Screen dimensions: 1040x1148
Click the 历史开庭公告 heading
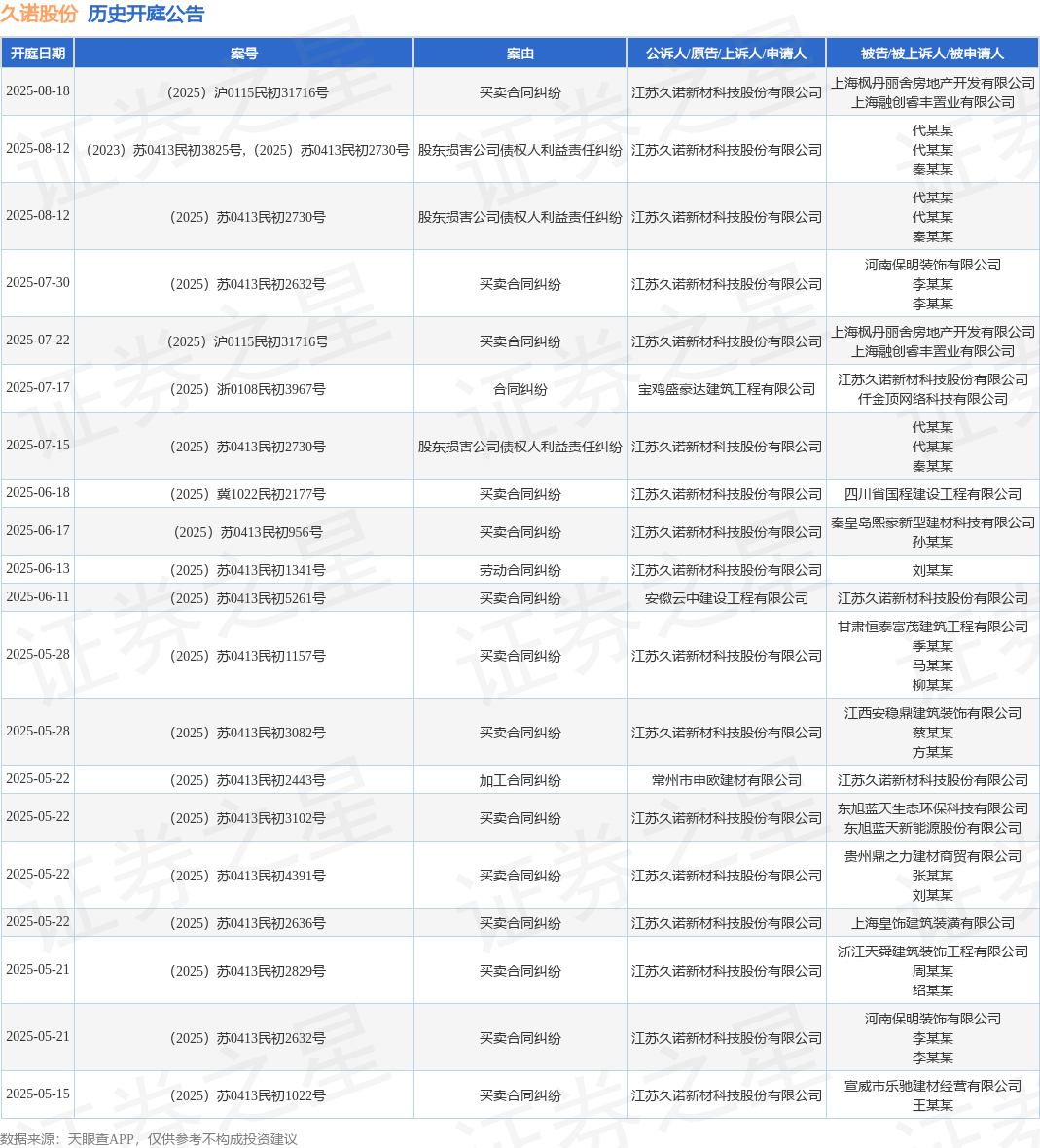click(146, 14)
